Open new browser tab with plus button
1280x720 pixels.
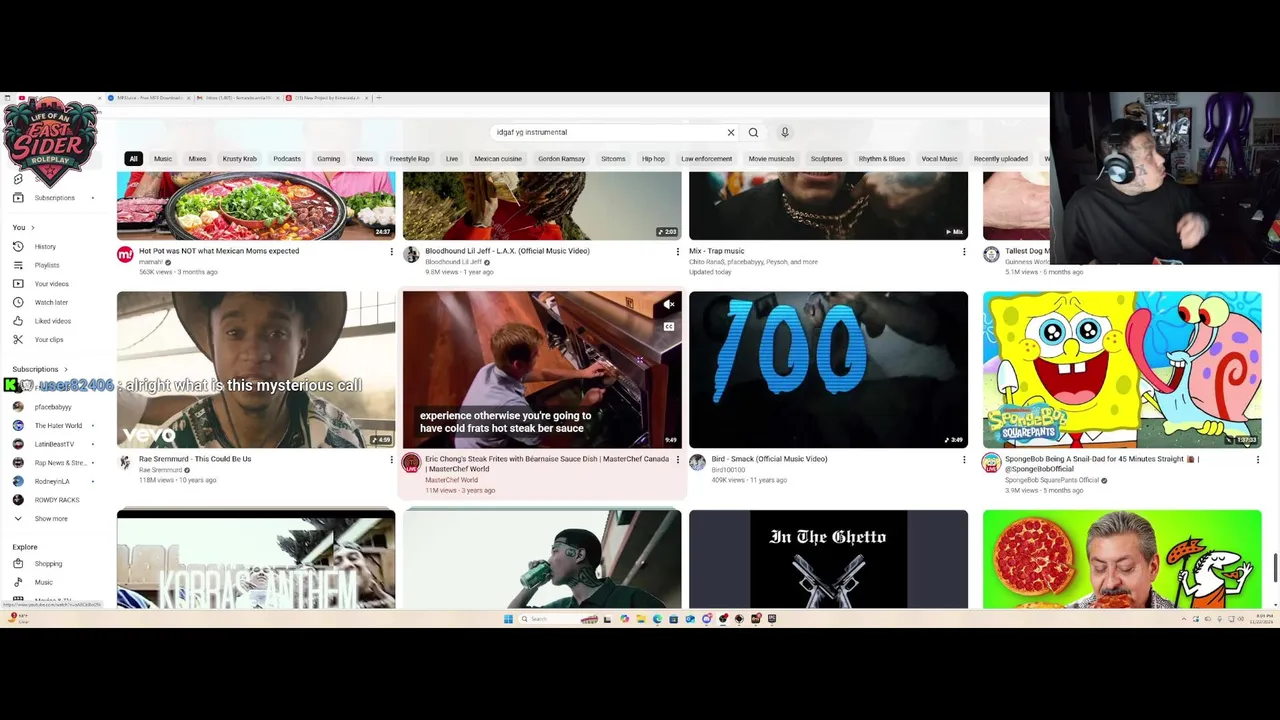pyautogui.click(x=377, y=98)
